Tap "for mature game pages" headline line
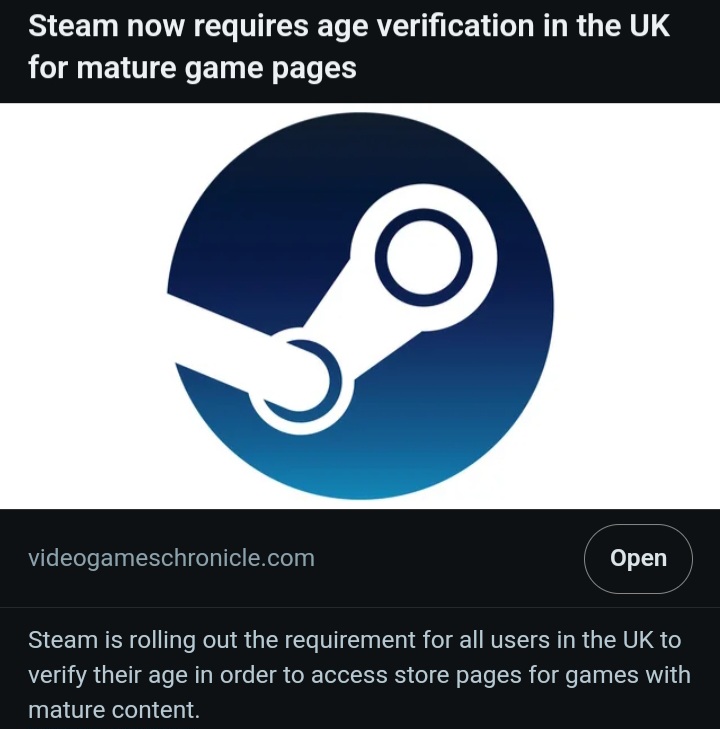The height and width of the screenshot is (729, 720). (x=192, y=68)
